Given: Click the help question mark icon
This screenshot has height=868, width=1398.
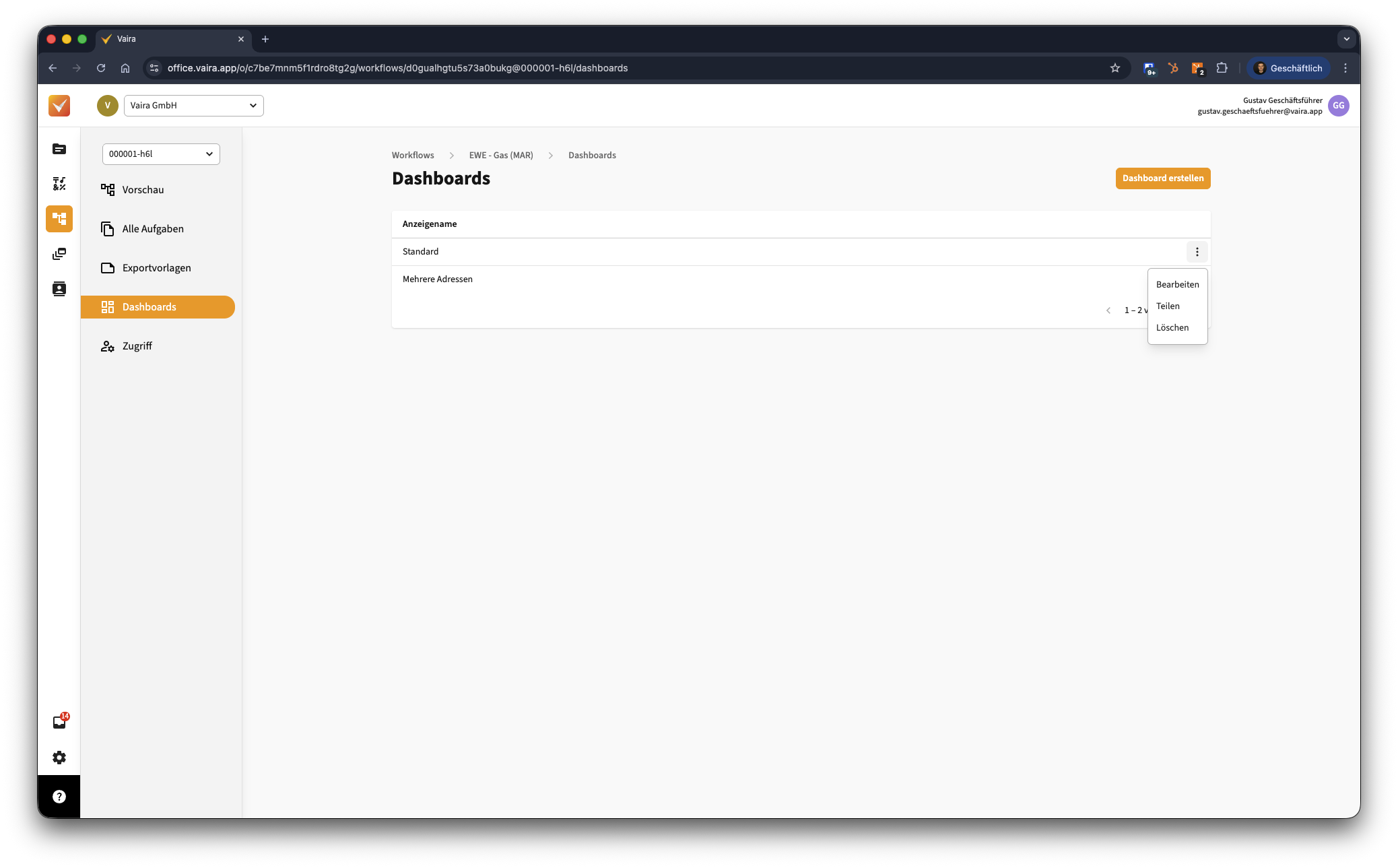Looking at the screenshot, I should [x=59, y=797].
